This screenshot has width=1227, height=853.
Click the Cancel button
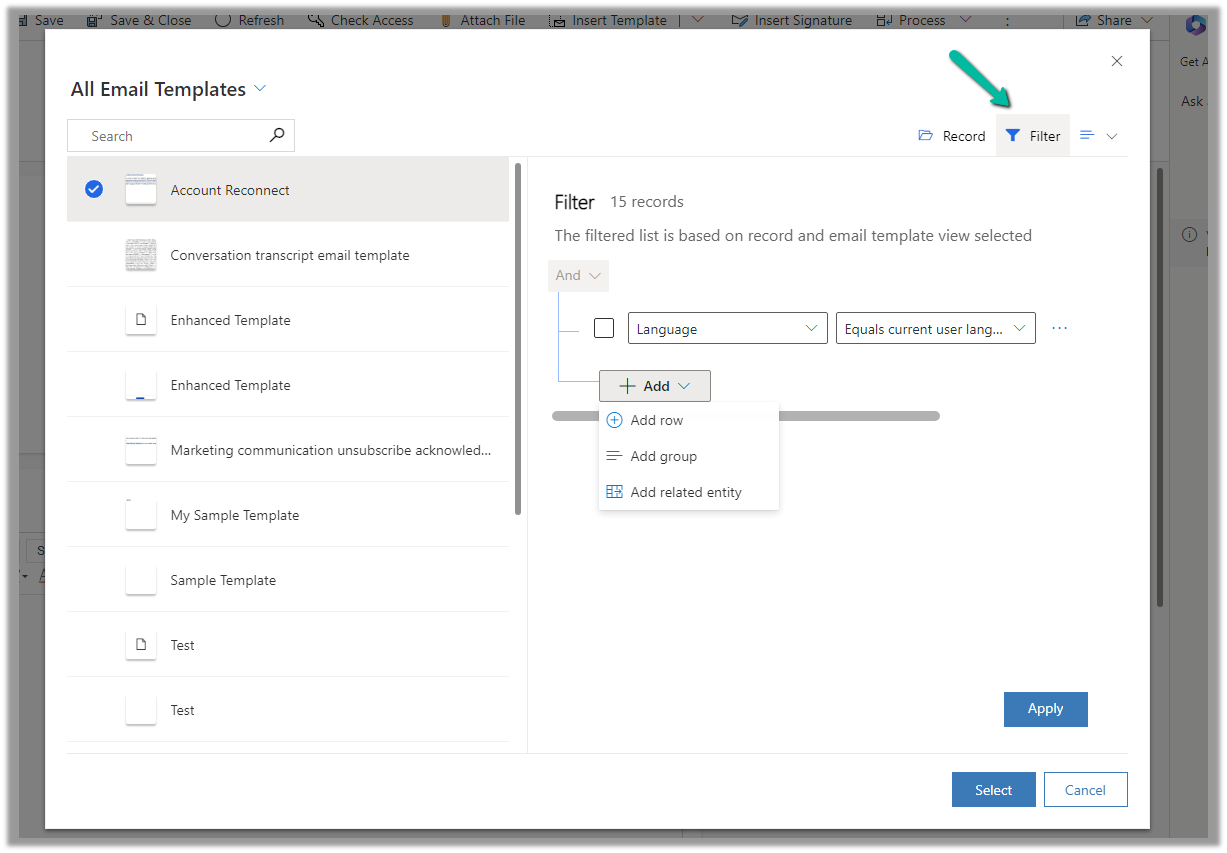(1085, 790)
